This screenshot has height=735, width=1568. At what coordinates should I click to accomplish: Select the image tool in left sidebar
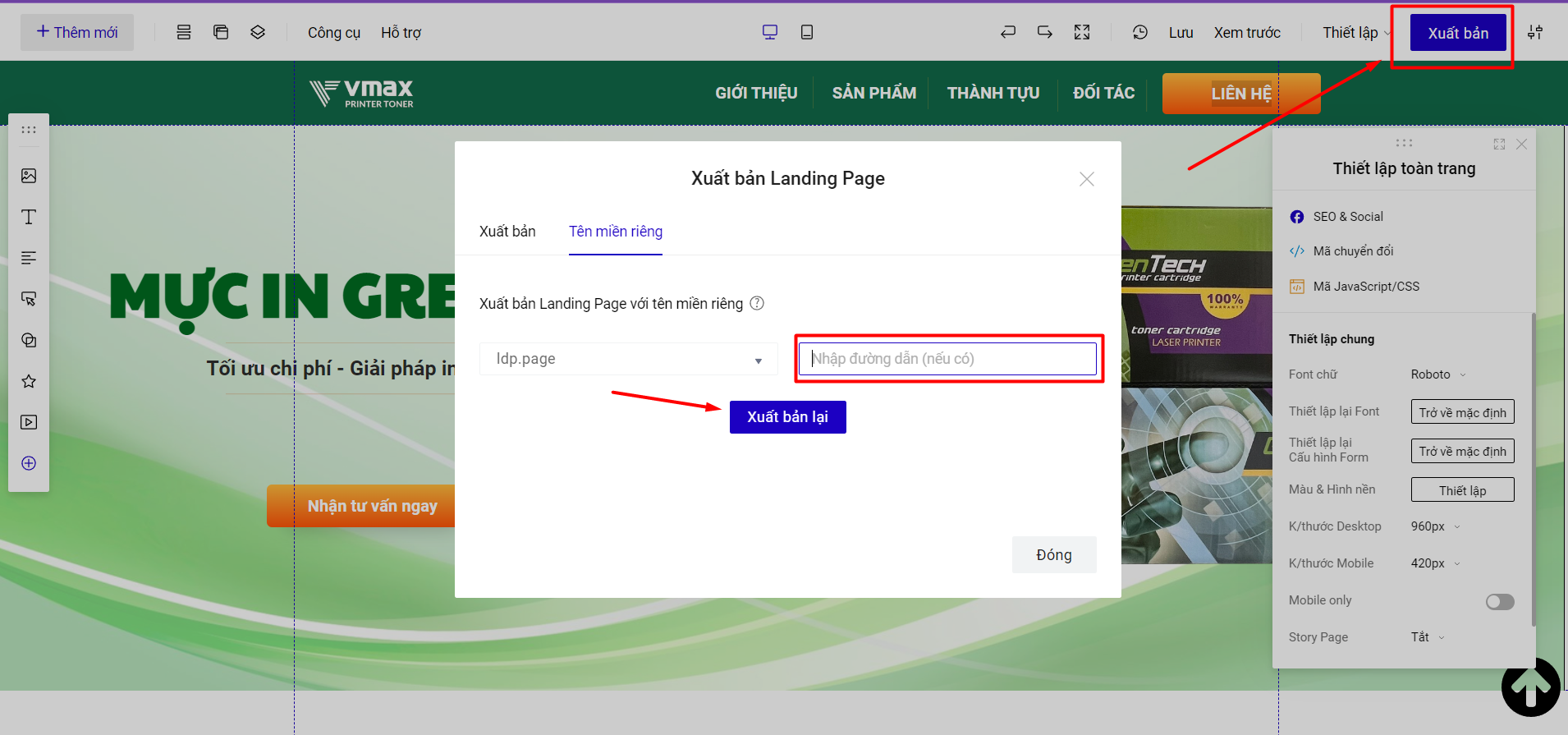point(29,176)
